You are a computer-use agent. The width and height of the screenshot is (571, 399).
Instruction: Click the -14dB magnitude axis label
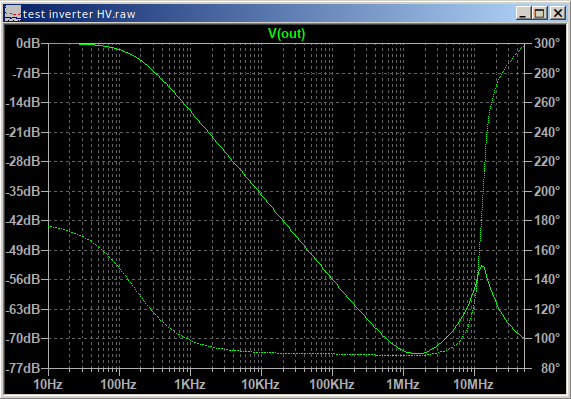(x=23, y=102)
